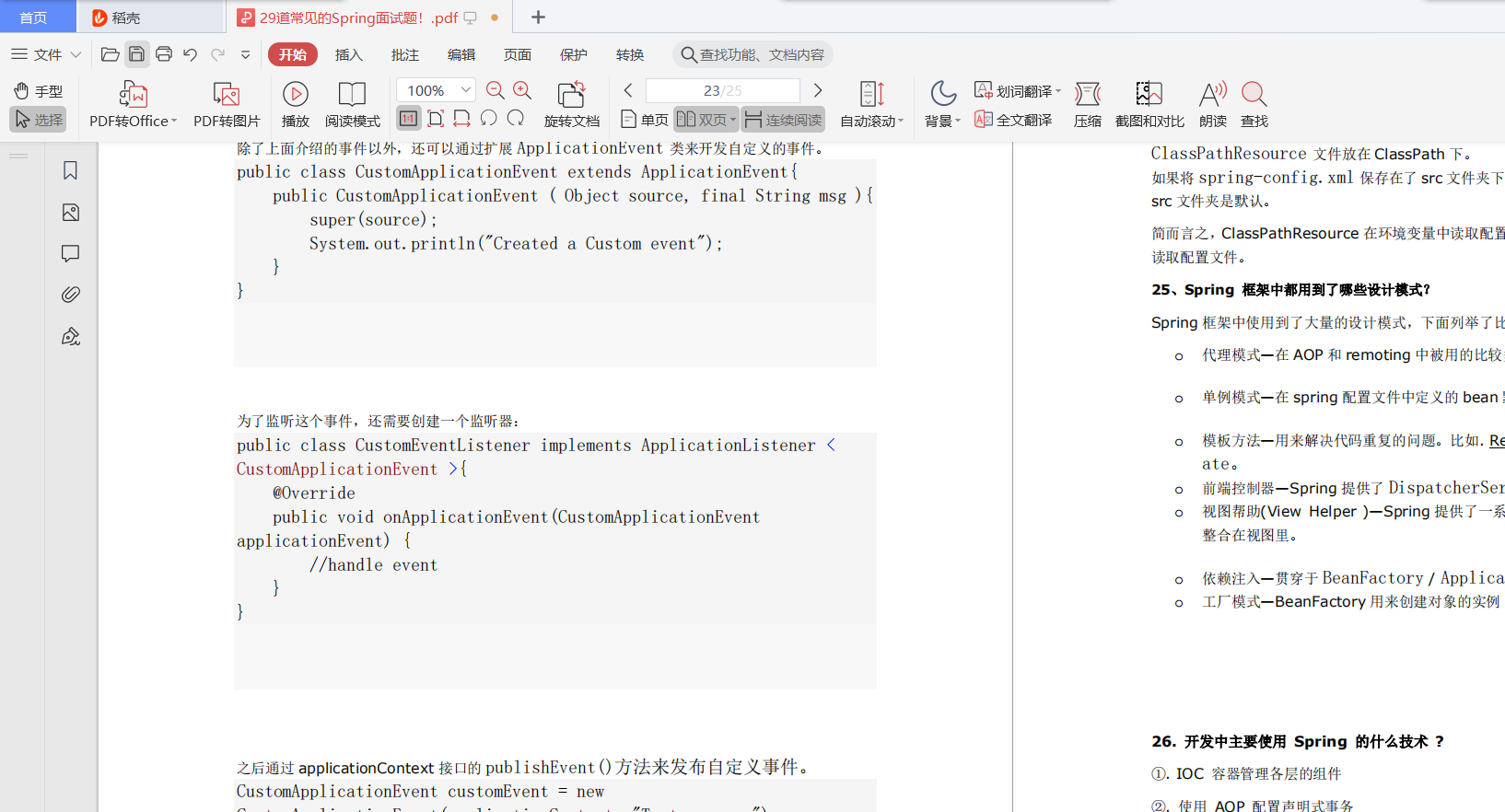Viewport: 1505px width, 812px height.
Task: Expand the 双页 dropdown arrow
Action: click(733, 120)
